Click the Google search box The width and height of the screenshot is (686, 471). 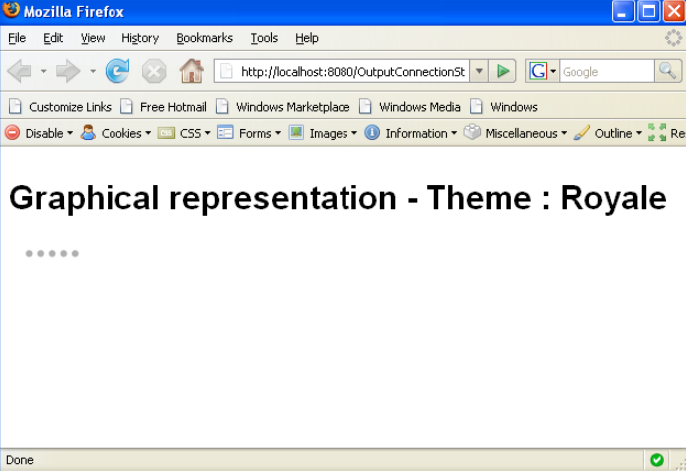click(x=605, y=71)
